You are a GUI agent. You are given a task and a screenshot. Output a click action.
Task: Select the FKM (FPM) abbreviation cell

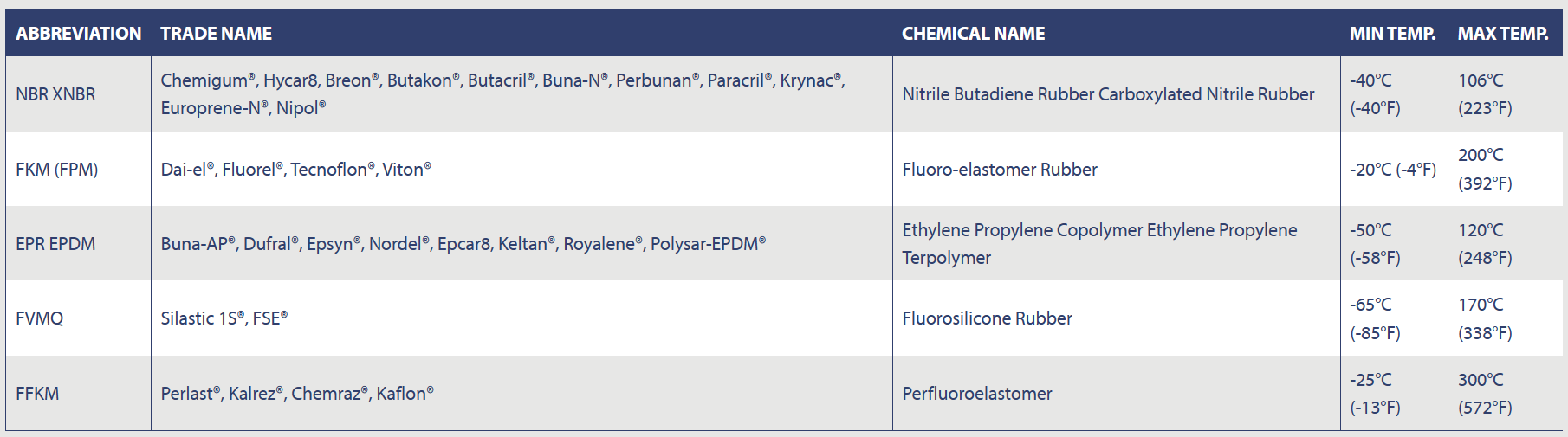pos(56,170)
